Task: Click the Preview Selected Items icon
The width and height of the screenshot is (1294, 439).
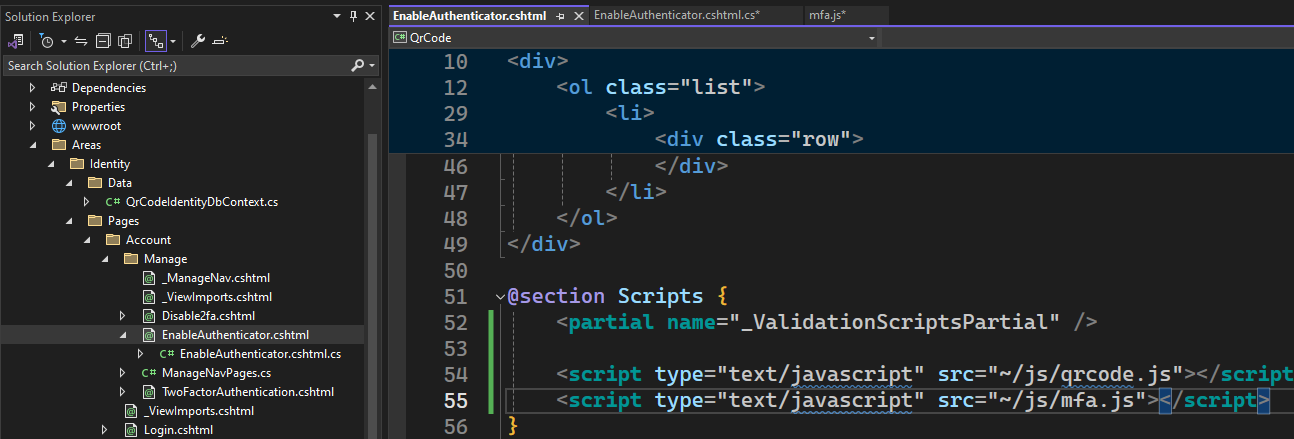Action: (x=220, y=41)
